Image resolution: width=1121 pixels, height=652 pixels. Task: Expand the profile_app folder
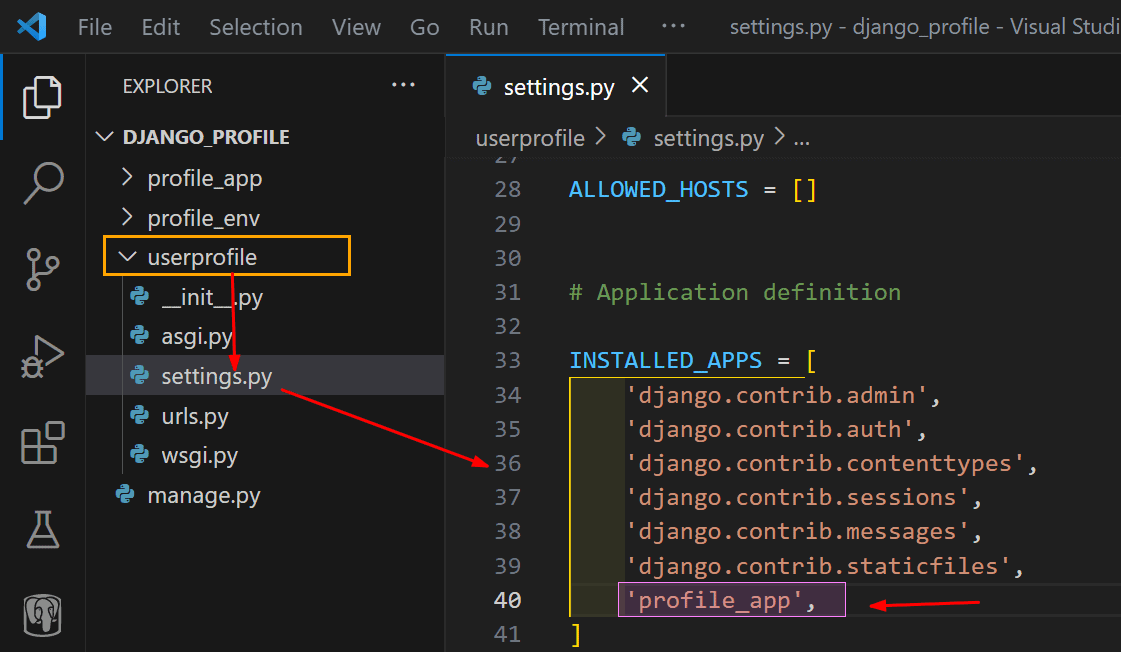point(204,179)
